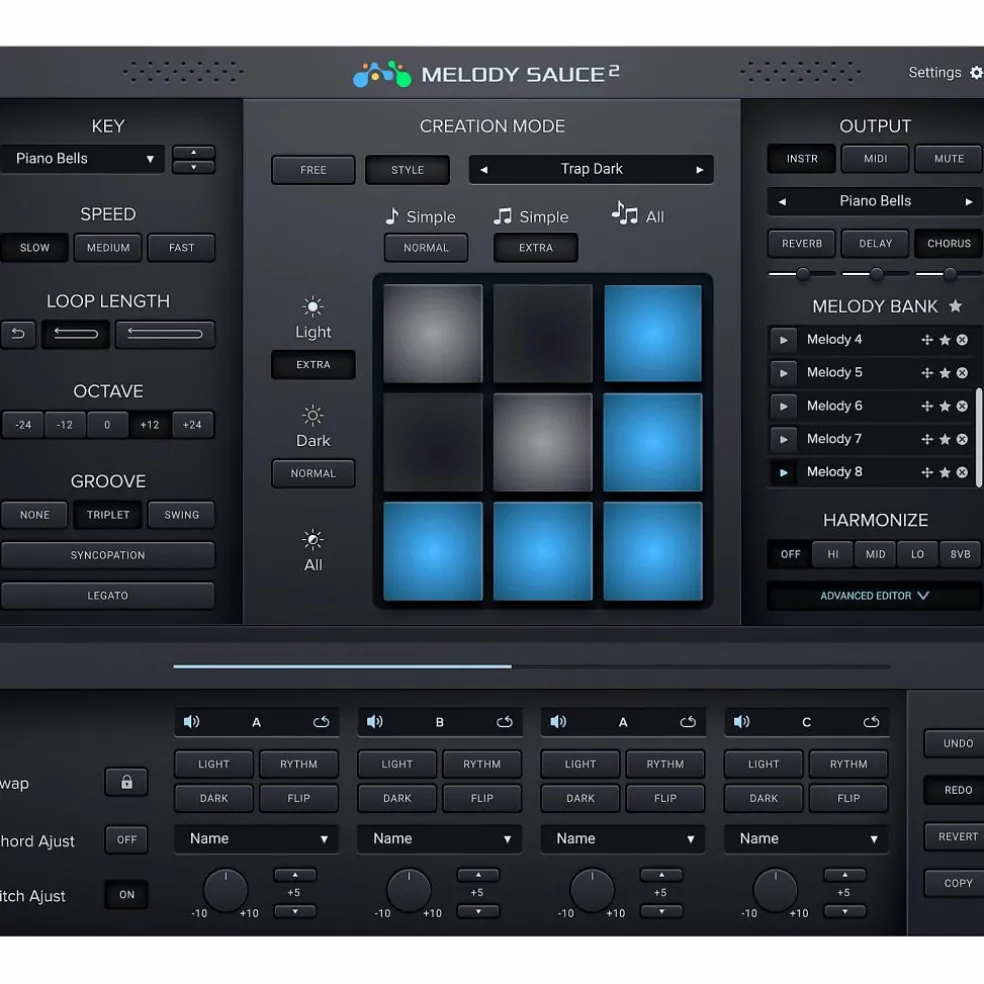Go to previous style before Trap Dark
The height and width of the screenshot is (984, 984).
click(484, 170)
